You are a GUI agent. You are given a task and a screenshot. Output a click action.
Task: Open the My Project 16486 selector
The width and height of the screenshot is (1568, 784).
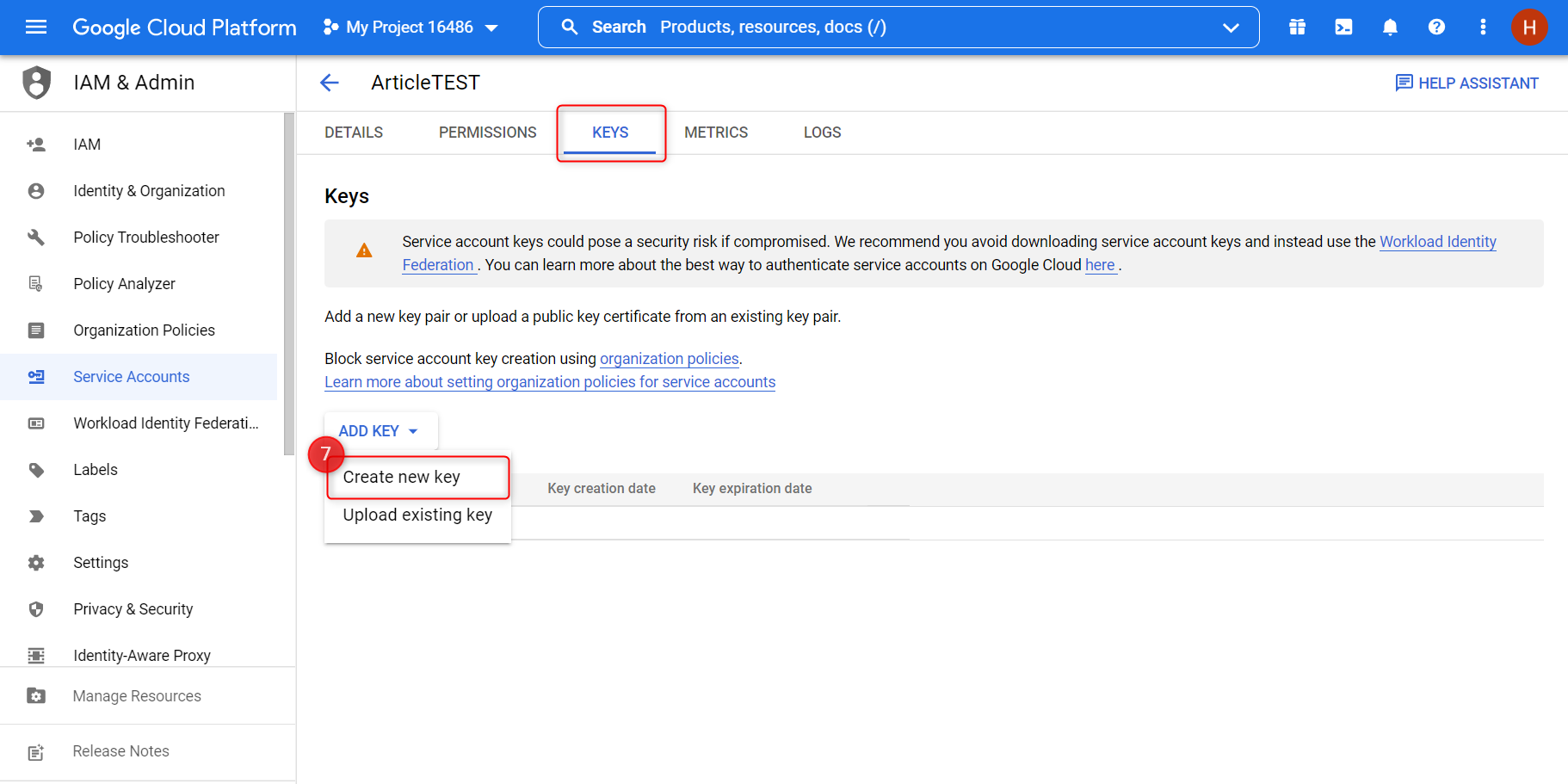pos(411,28)
